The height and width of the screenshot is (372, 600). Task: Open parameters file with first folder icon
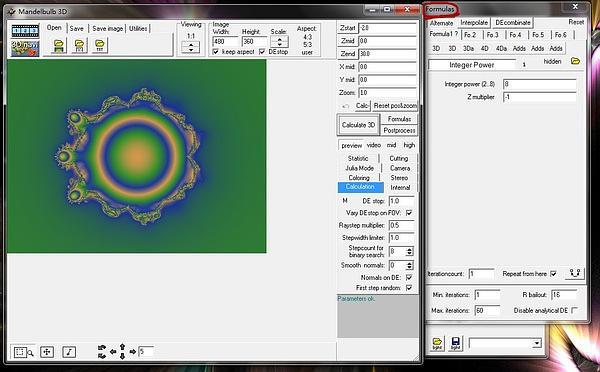59,46
